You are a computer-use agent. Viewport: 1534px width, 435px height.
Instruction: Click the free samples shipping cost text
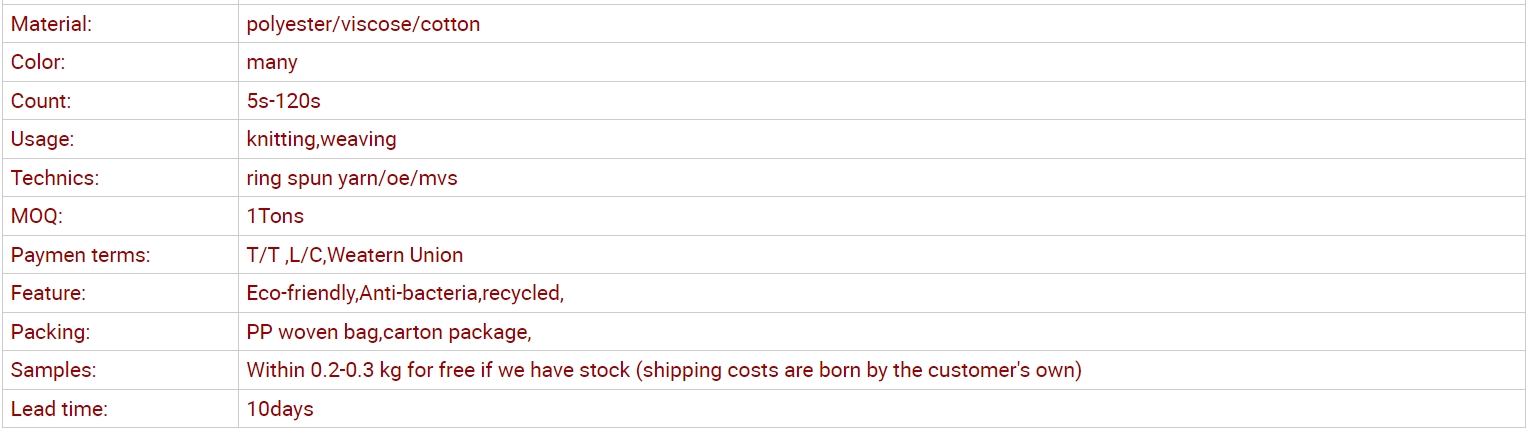[x=664, y=370]
